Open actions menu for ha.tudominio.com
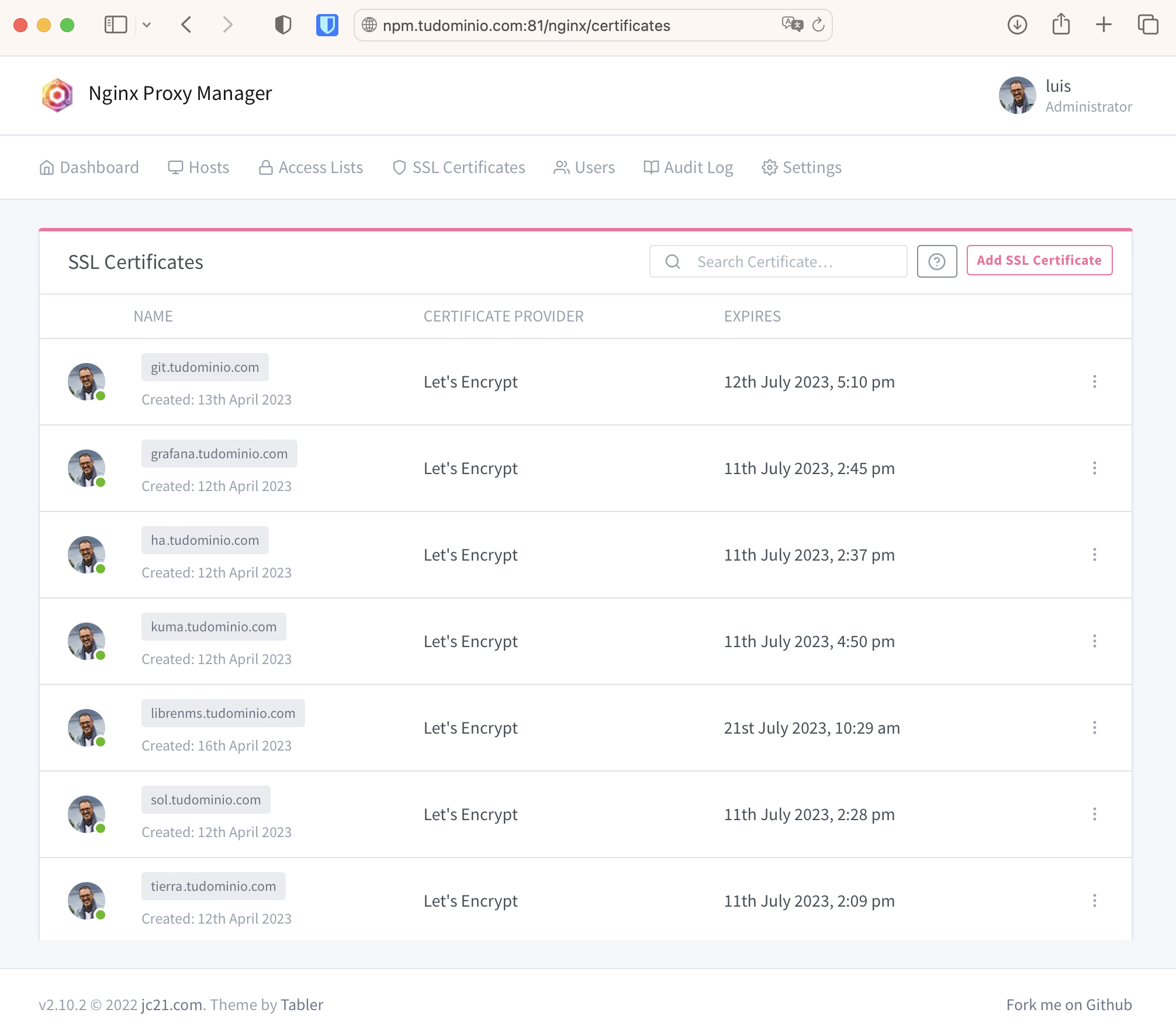This screenshot has width=1176, height=1030. [1095, 555]
